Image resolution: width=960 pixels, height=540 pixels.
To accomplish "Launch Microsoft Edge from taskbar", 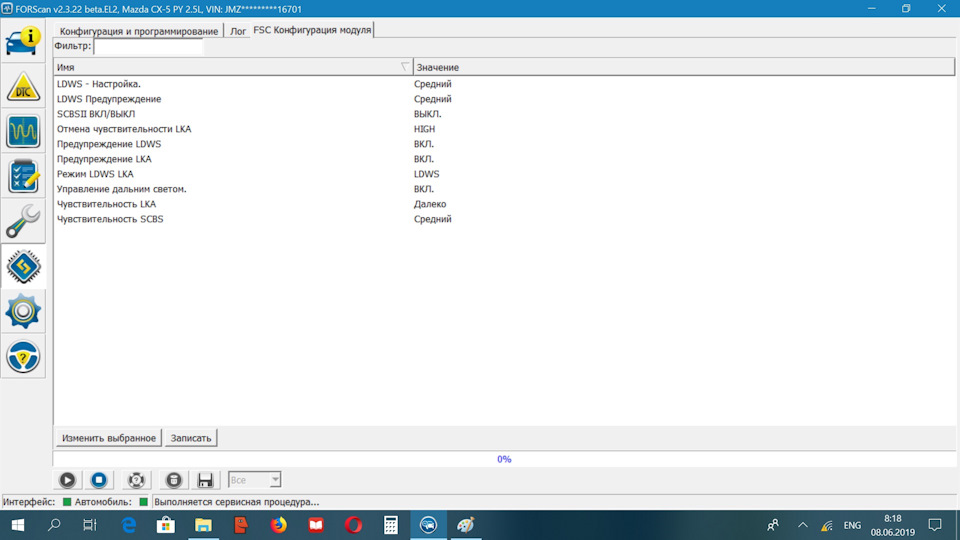I will click(x=129, y=525).
